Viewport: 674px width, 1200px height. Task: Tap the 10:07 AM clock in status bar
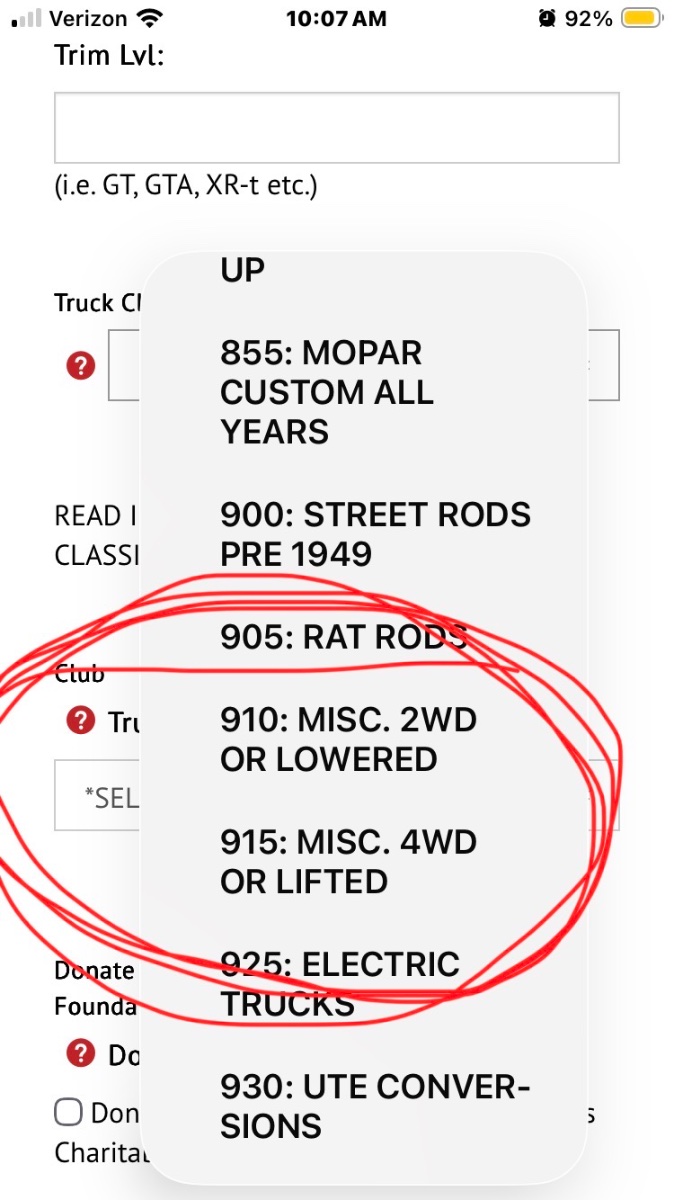[x=336, y=18]
